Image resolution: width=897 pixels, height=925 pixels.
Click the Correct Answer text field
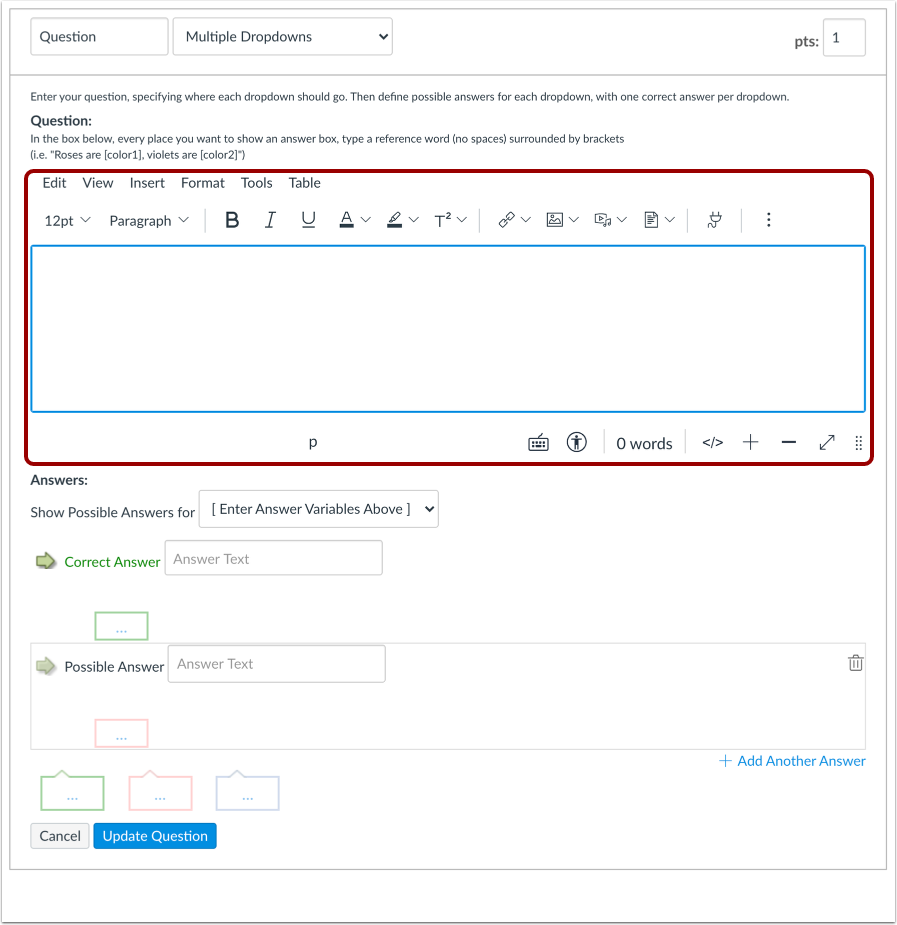coord(273,557)
